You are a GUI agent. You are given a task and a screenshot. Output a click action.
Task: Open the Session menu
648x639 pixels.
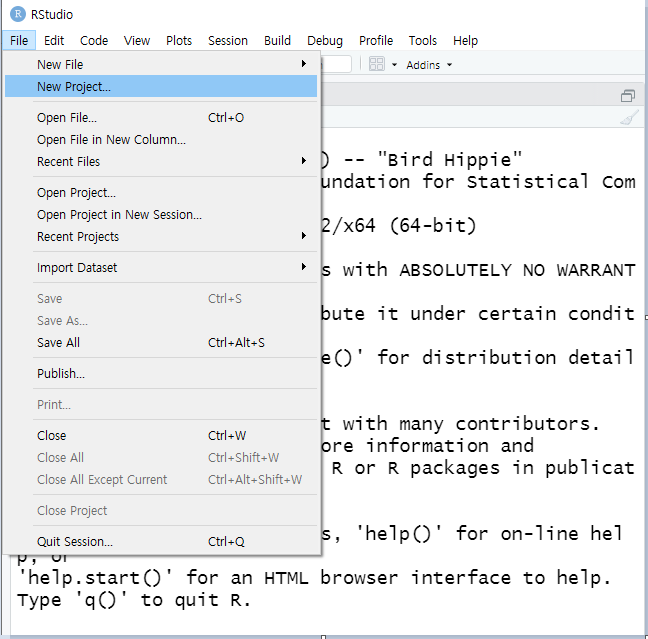click(228, 41)
